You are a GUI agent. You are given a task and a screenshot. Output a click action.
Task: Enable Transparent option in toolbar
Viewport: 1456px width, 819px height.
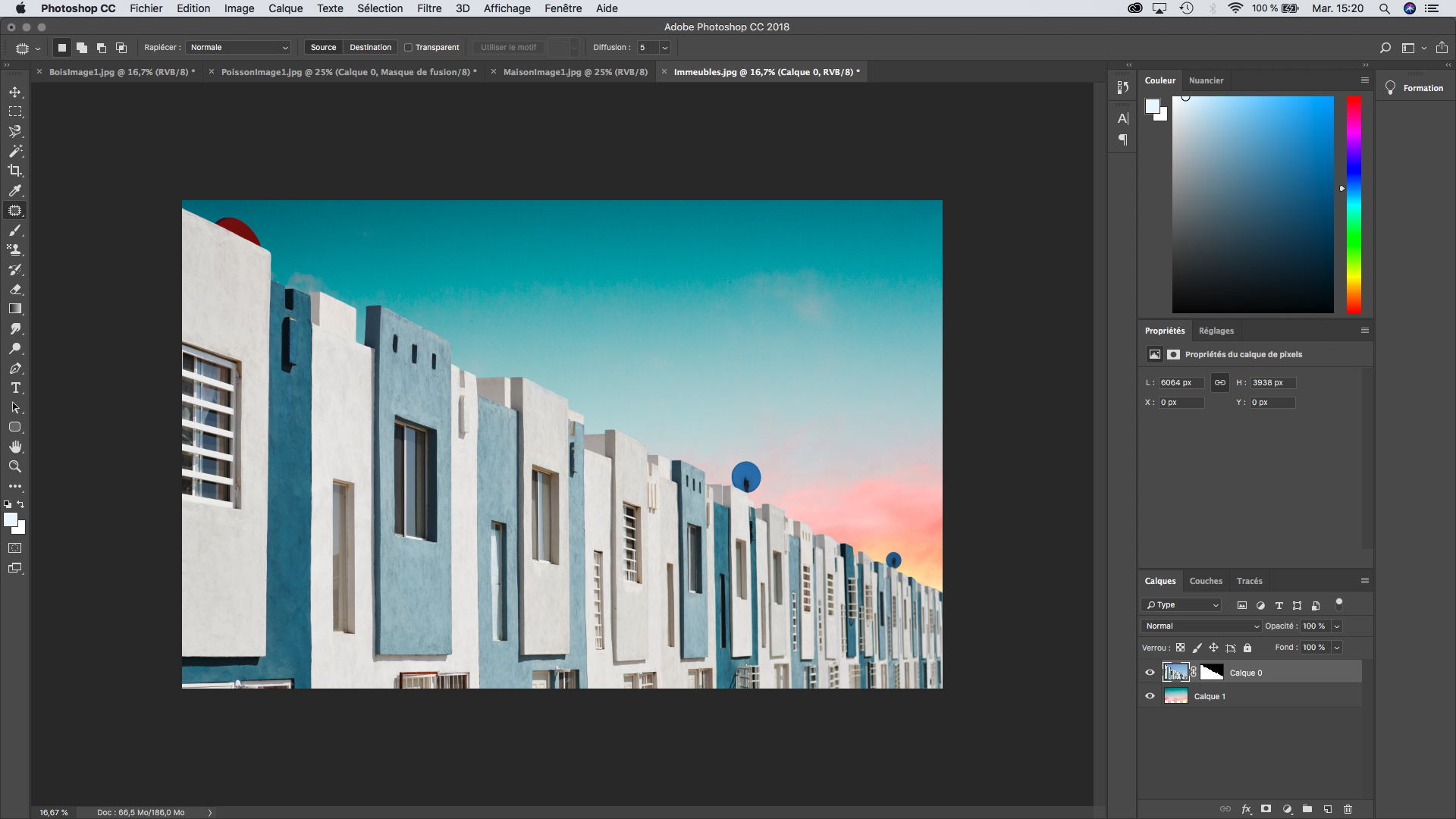408,47
